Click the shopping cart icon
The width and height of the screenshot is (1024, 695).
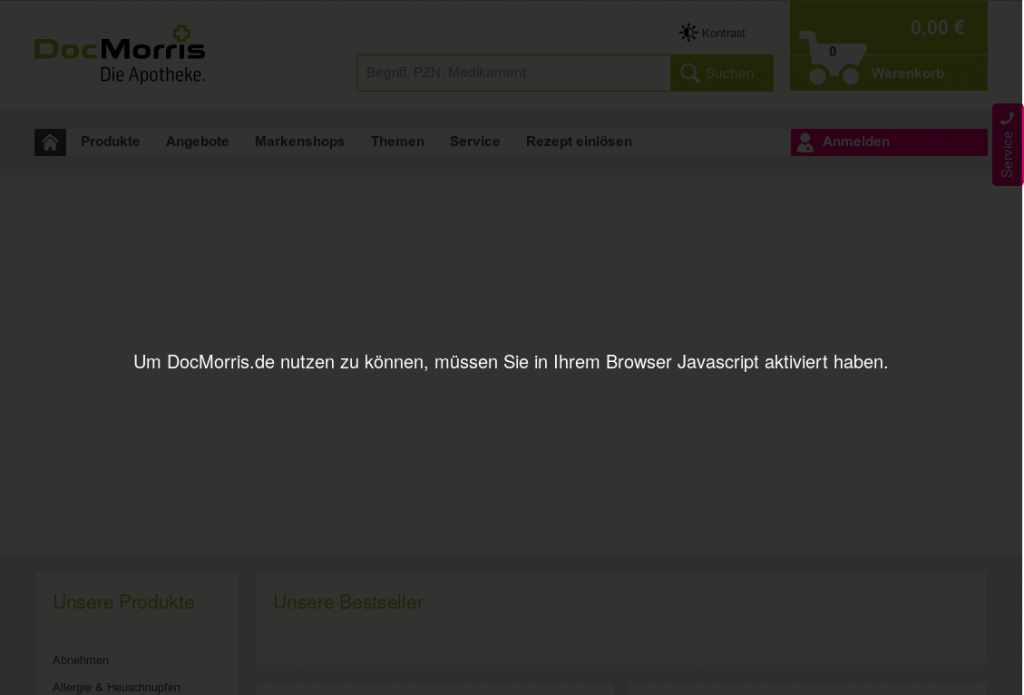coord(833,57)
